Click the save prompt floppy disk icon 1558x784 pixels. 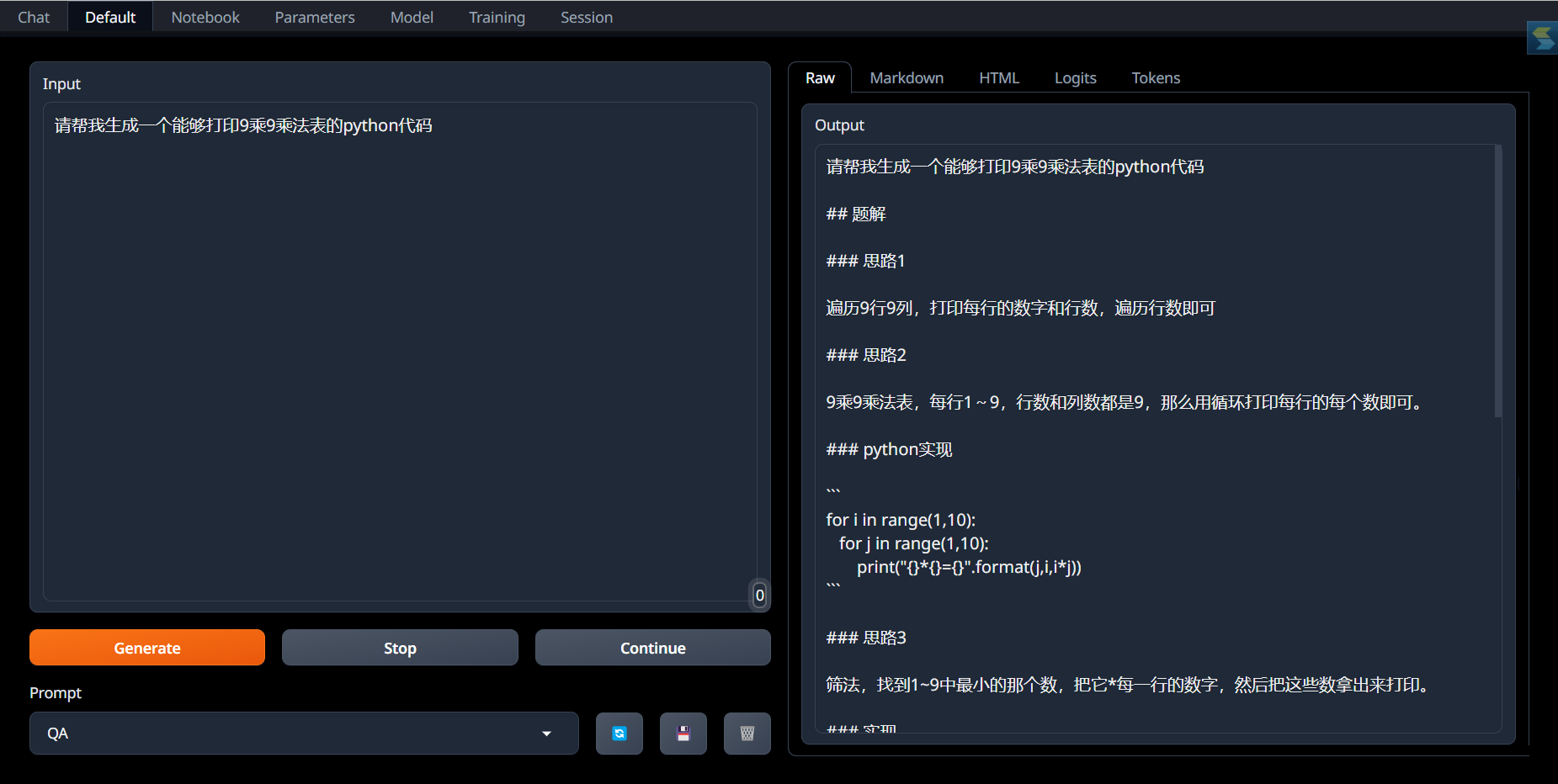point(683,734)
